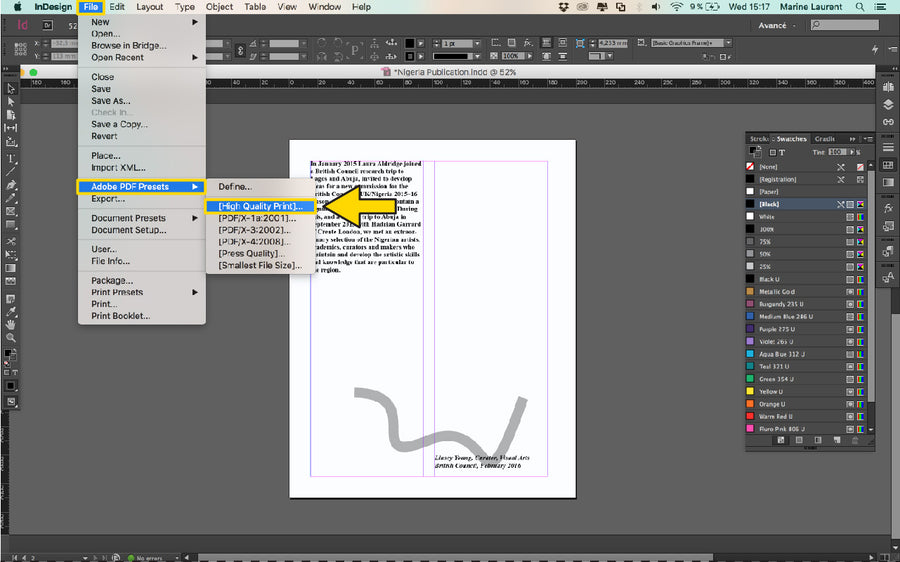This screenshot has width=900, height=562.
Task: Open the Object menu
Action: [x=219, y=7]
